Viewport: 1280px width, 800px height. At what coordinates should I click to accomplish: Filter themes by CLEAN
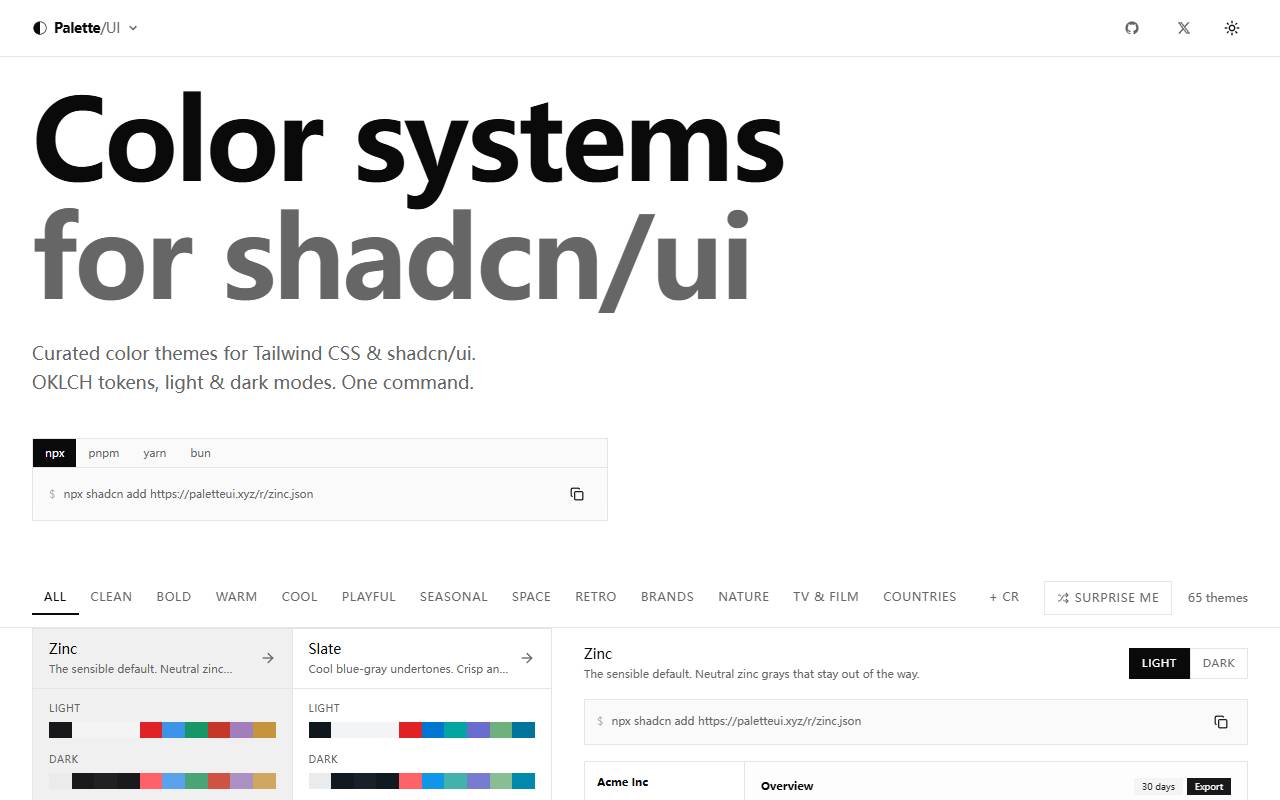click(x=111, y=597)
